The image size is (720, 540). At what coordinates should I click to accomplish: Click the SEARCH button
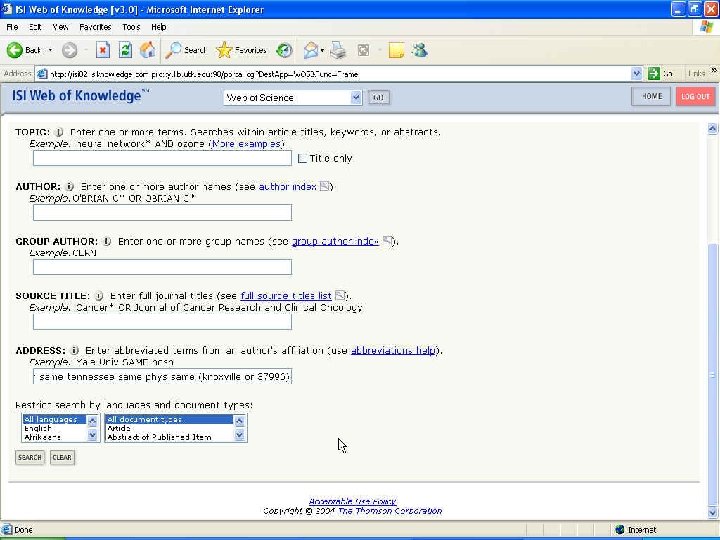click(x=30, y=457)
